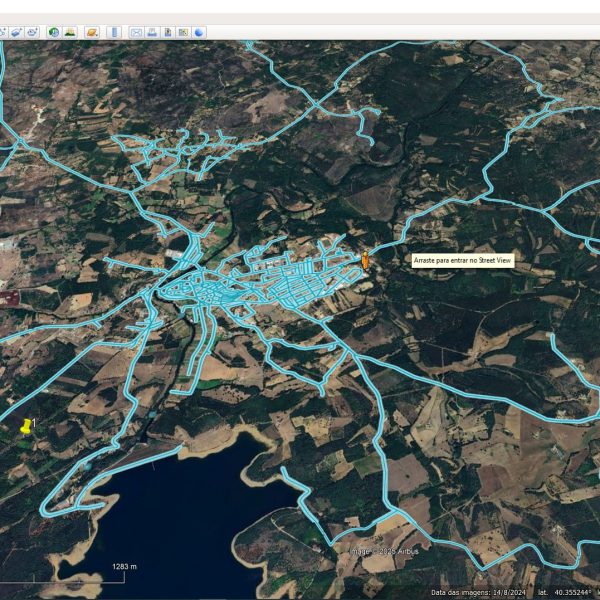Click the Email envelope icon
600x600 pixels.
(x=136, y=33)
